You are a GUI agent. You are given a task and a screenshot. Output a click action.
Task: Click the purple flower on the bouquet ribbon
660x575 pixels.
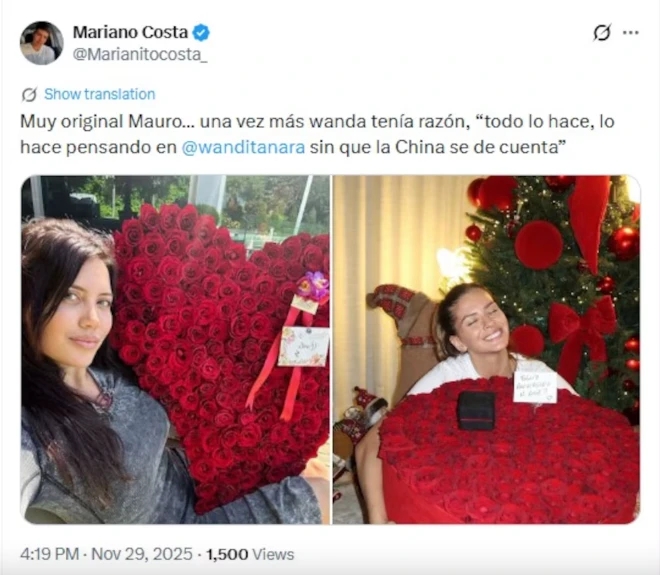pyautogui.click(x=314, y=285)
